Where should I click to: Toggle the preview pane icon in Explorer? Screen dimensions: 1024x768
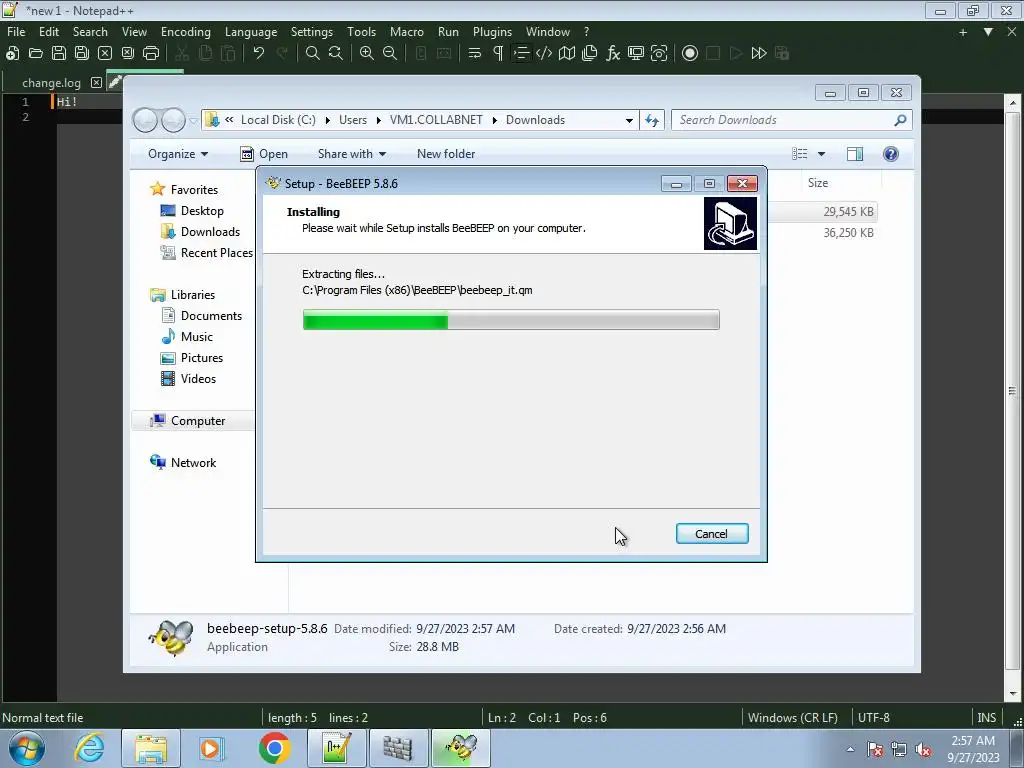click(854, 154)
